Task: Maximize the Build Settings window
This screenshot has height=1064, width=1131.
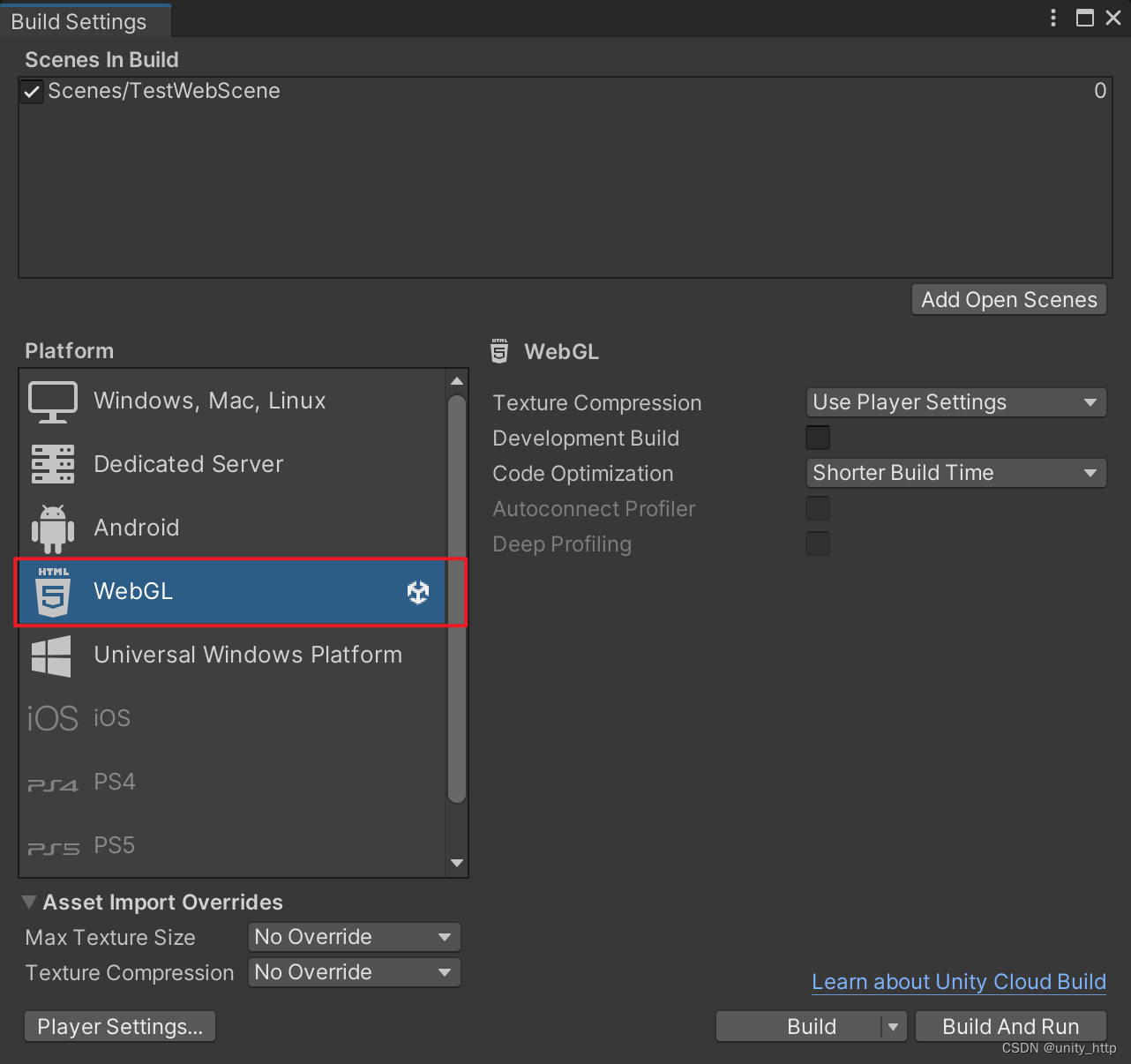Action: 1085,18
